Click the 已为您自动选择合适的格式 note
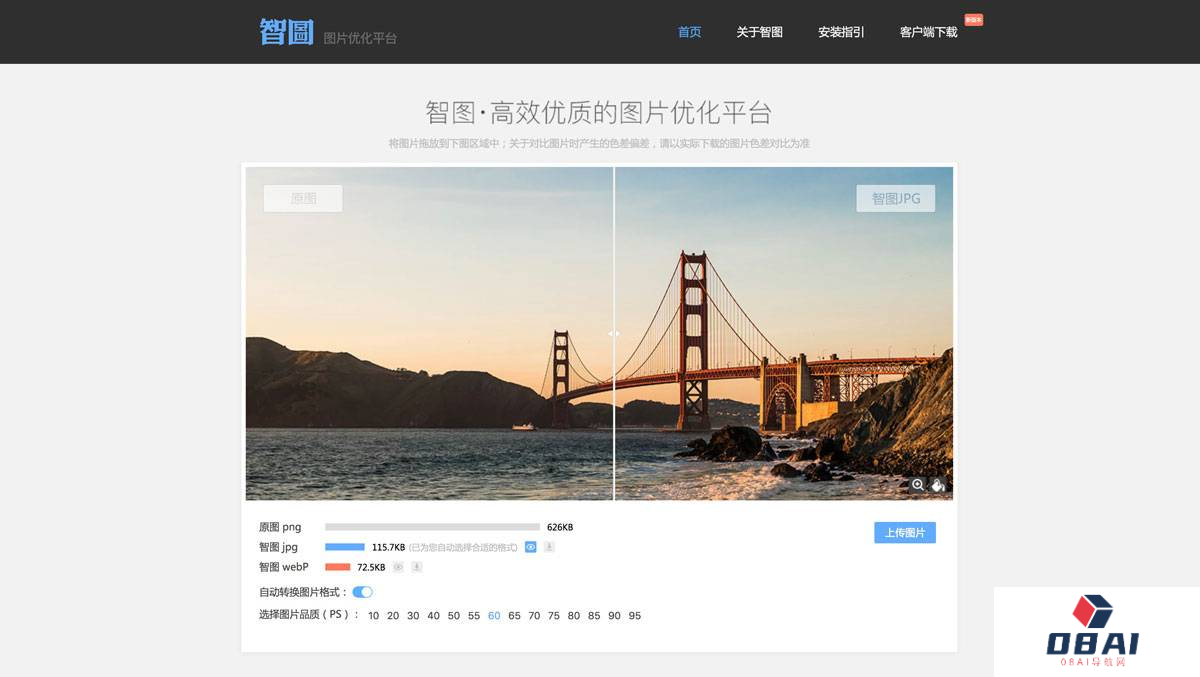 [x=464, y=548]
